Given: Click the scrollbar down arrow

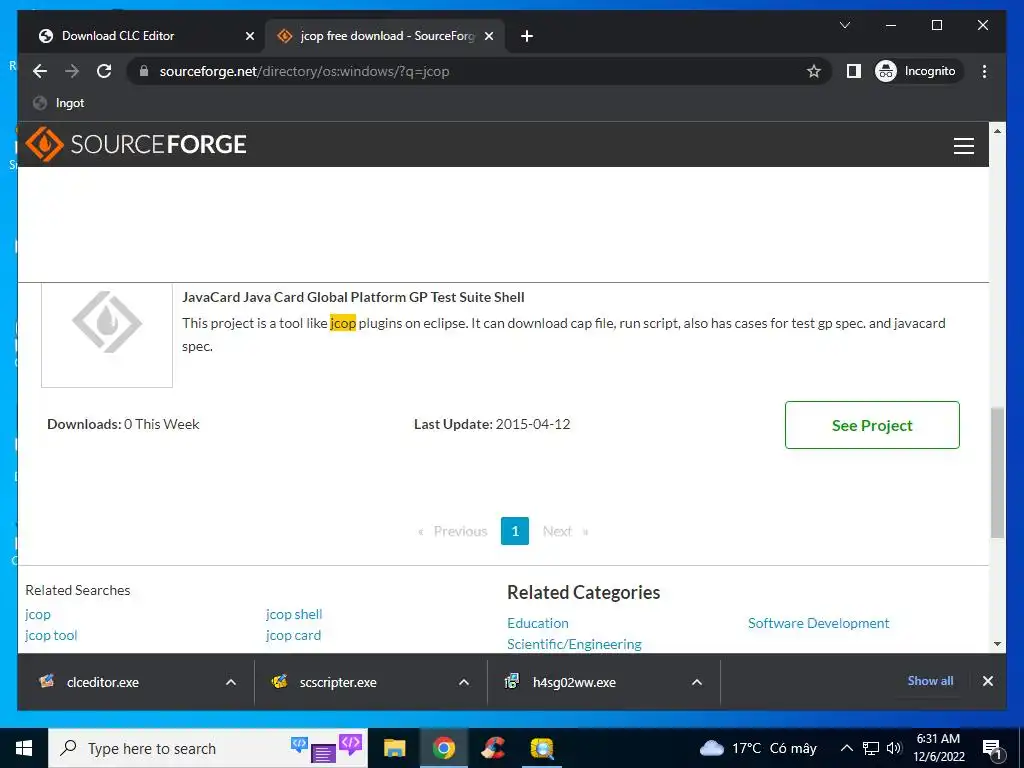Looking at the screenshot, I should [997, 644].
